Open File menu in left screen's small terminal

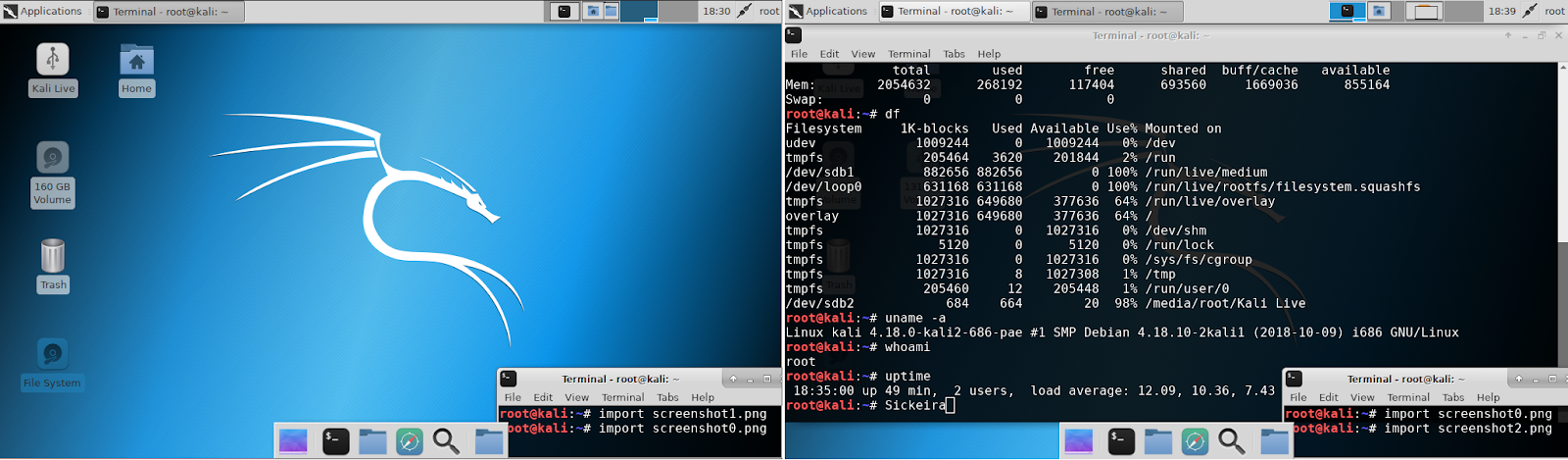click(513, 397)
